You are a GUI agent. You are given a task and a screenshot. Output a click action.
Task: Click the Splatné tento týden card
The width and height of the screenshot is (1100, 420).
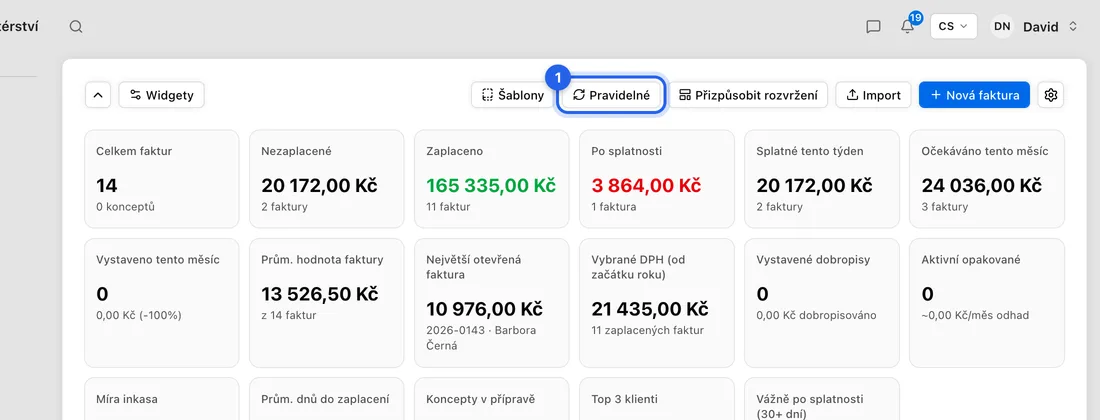[x=821, y=179]
